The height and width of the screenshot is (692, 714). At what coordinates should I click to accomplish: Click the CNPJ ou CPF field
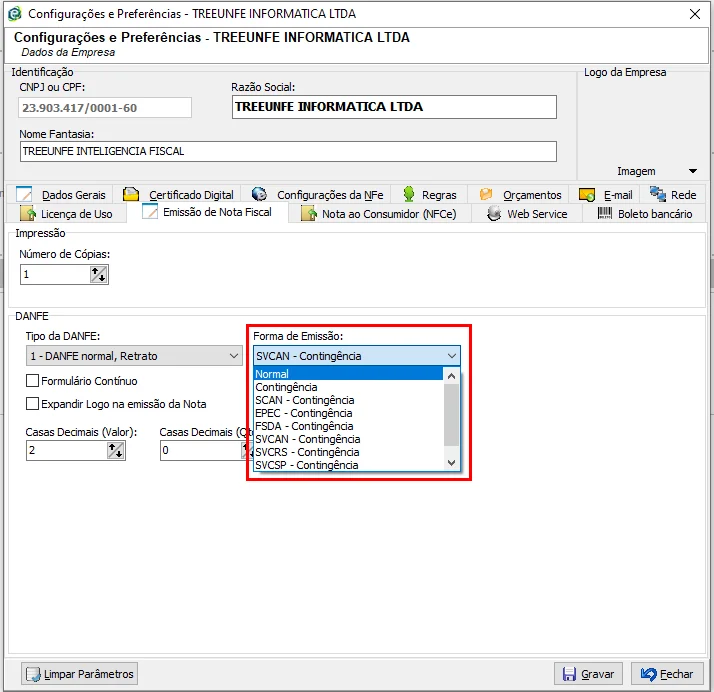pos(105,107)
